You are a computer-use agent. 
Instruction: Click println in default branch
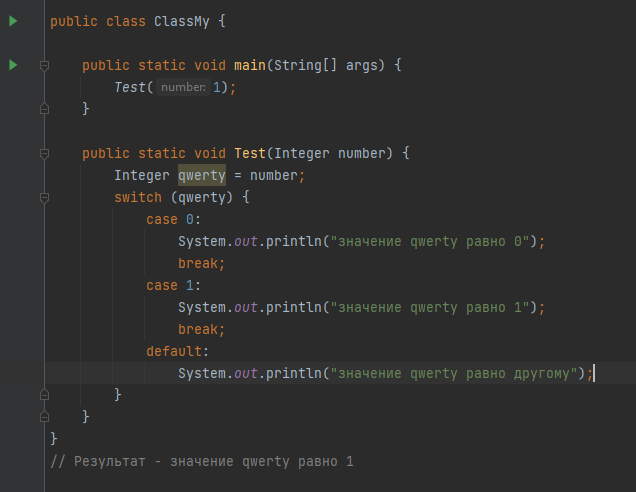(294, 373)
